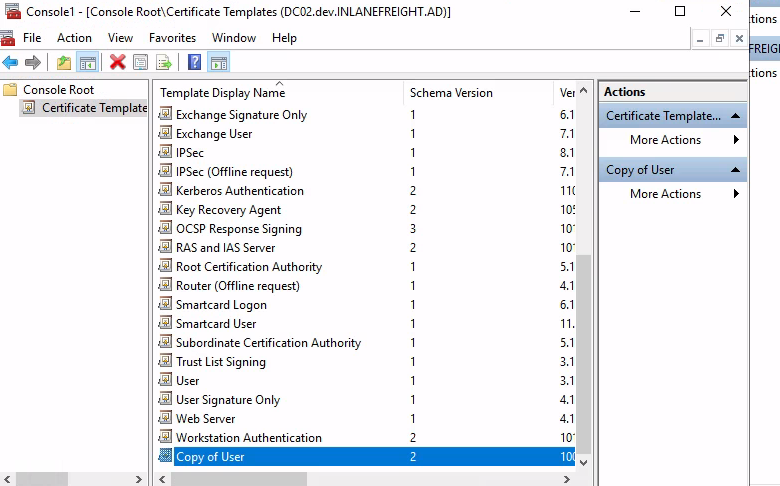
Task: Click the vertical scrollbar of template list
Action: (x=585, y=350)
